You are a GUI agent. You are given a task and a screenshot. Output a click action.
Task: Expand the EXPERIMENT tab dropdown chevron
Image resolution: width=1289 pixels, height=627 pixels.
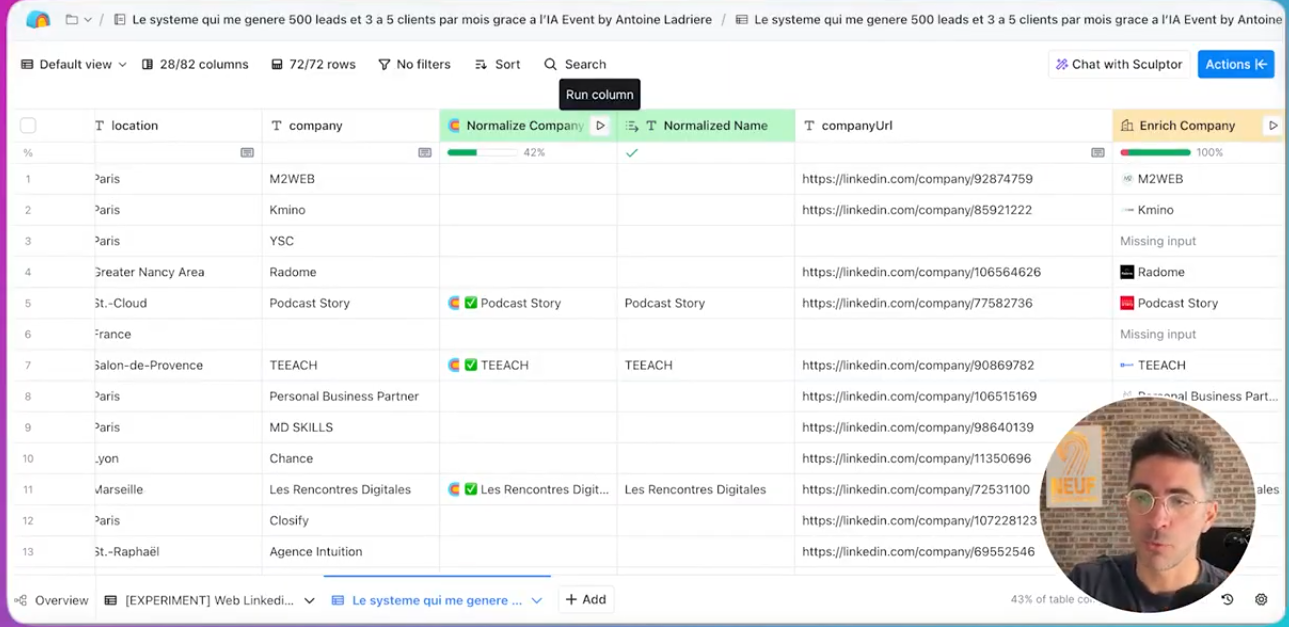(309, 600)
